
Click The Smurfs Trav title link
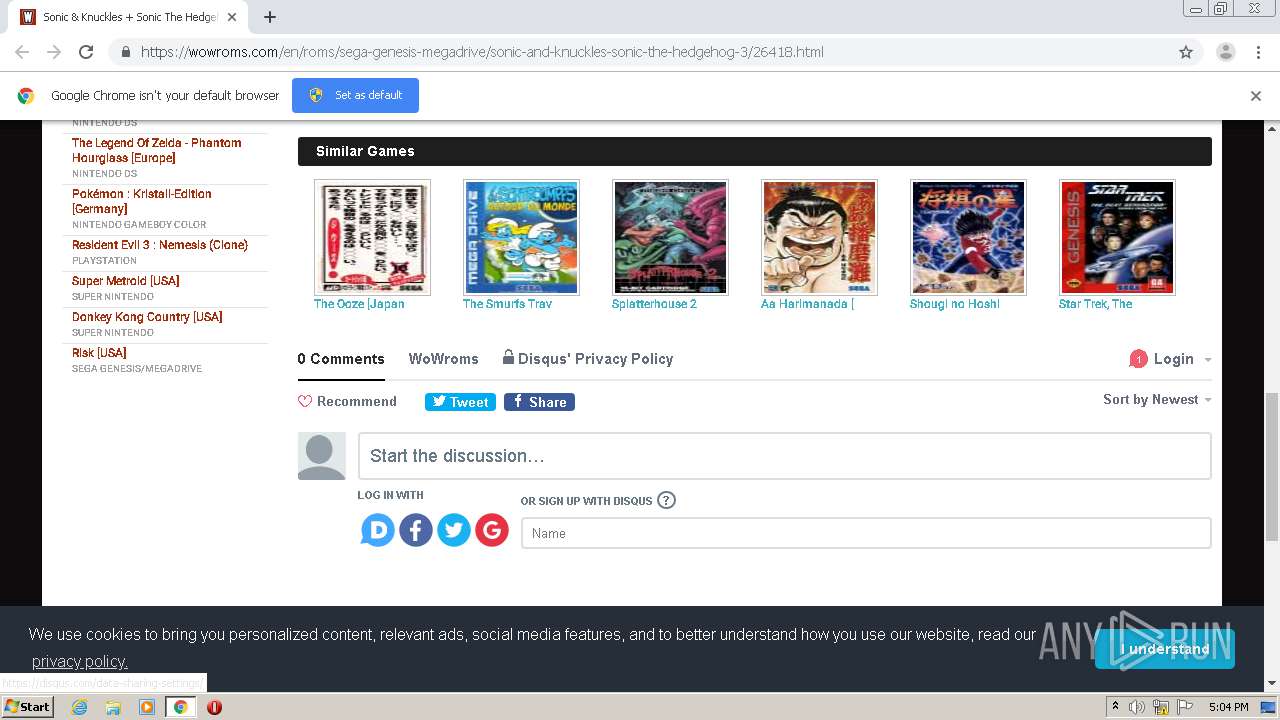(507, 304)
